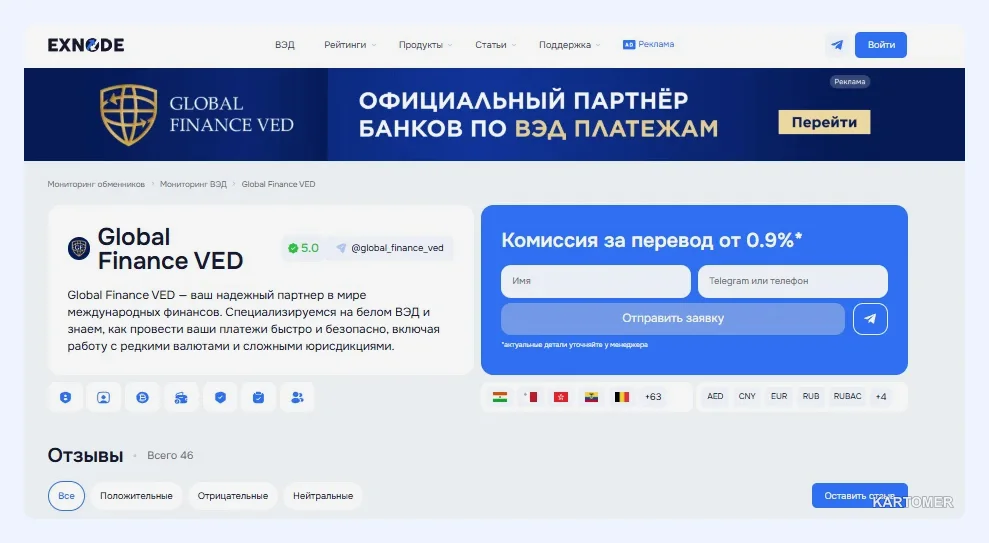Image resolution: width=989 pixels, height=543 pixels.
Task: Click the India flag icon
Action: [500, 397]
